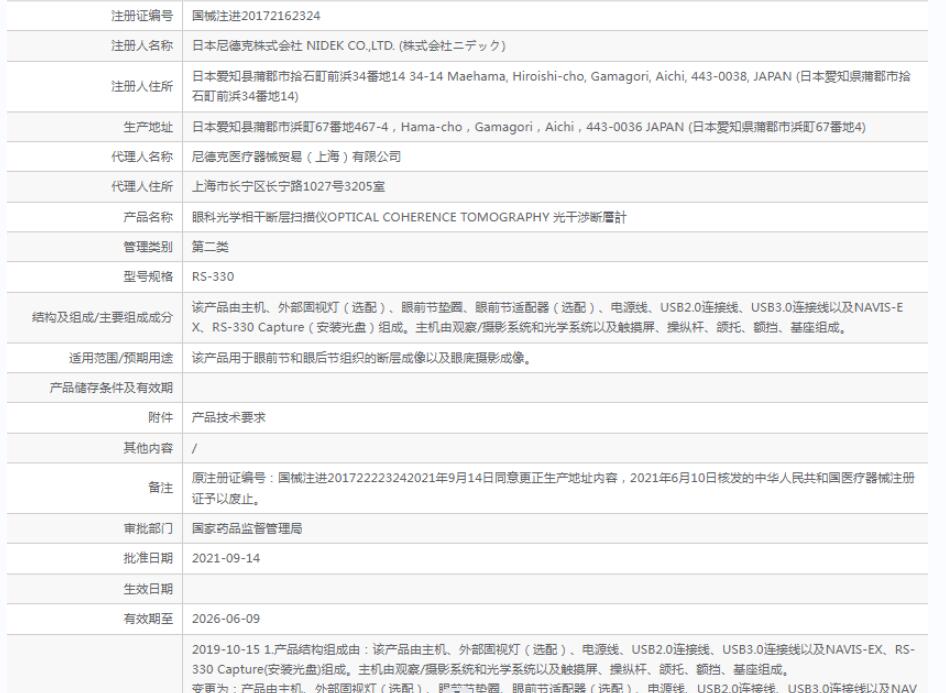Click the 代理人住所 label
Image resolution: width=946 pixels, height=693 pixels.
(142, 186)
